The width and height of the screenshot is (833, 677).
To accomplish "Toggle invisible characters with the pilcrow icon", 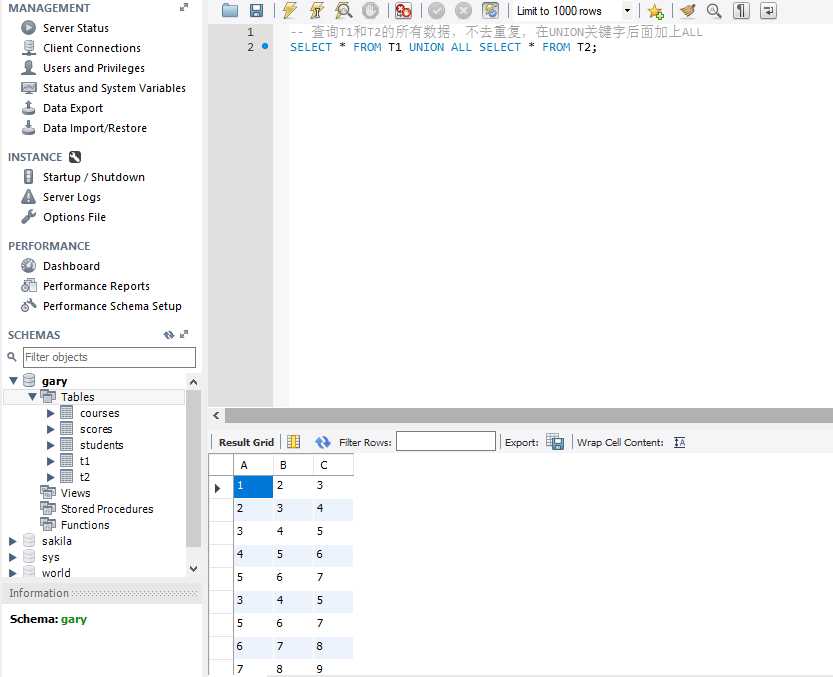I will (x=741, y=11).
